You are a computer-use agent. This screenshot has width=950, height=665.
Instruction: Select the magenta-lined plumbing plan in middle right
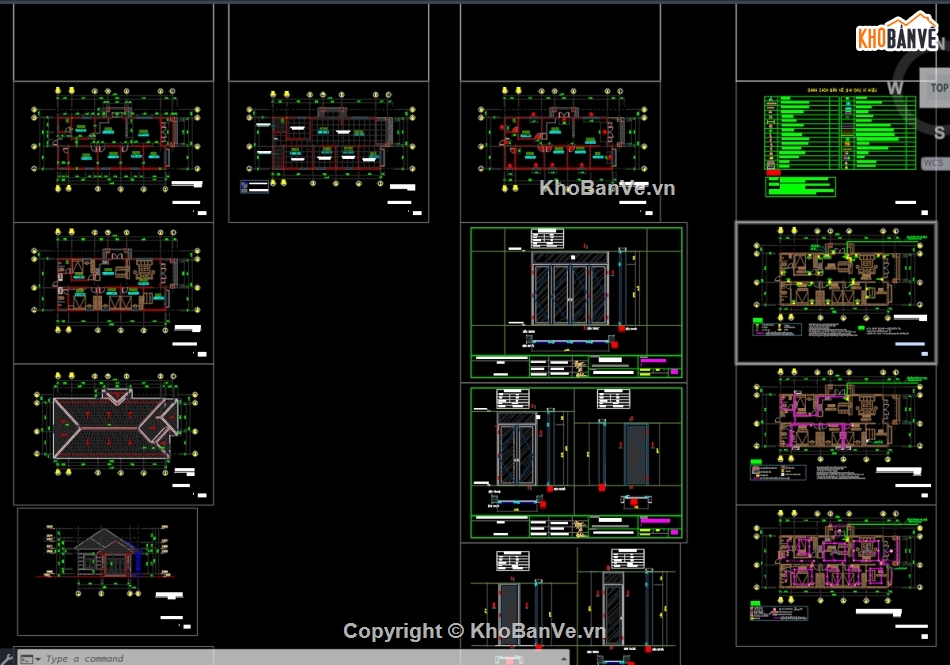[x=842, y=432]
